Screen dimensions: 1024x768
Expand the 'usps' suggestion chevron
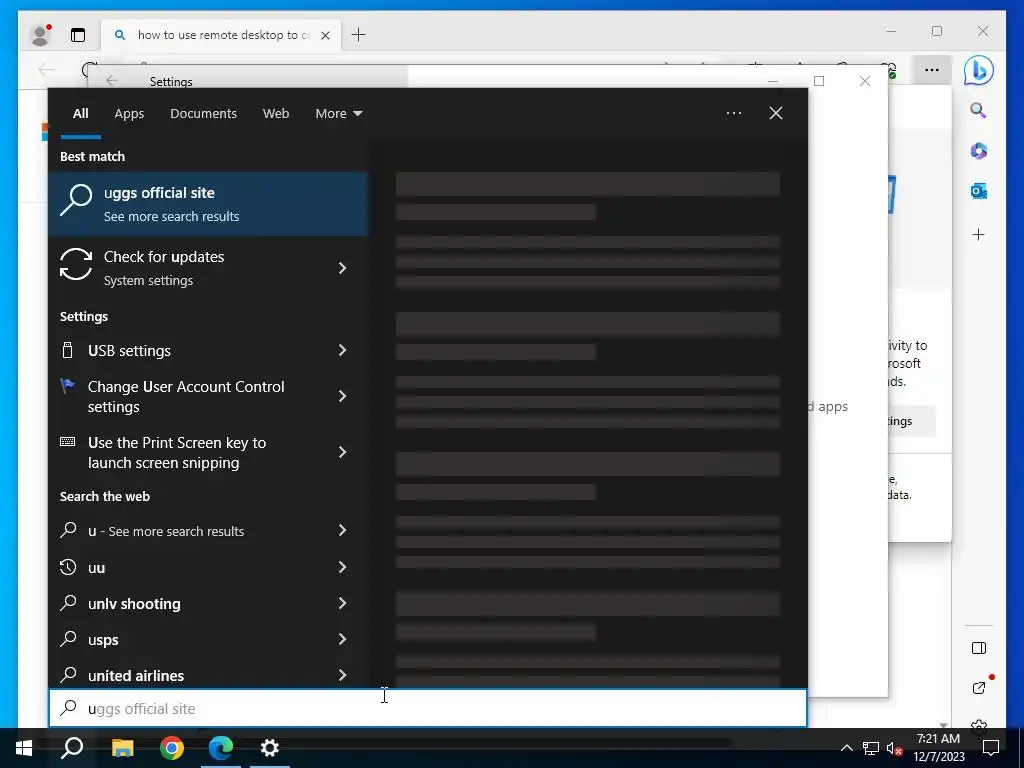[x=342, y=639]
